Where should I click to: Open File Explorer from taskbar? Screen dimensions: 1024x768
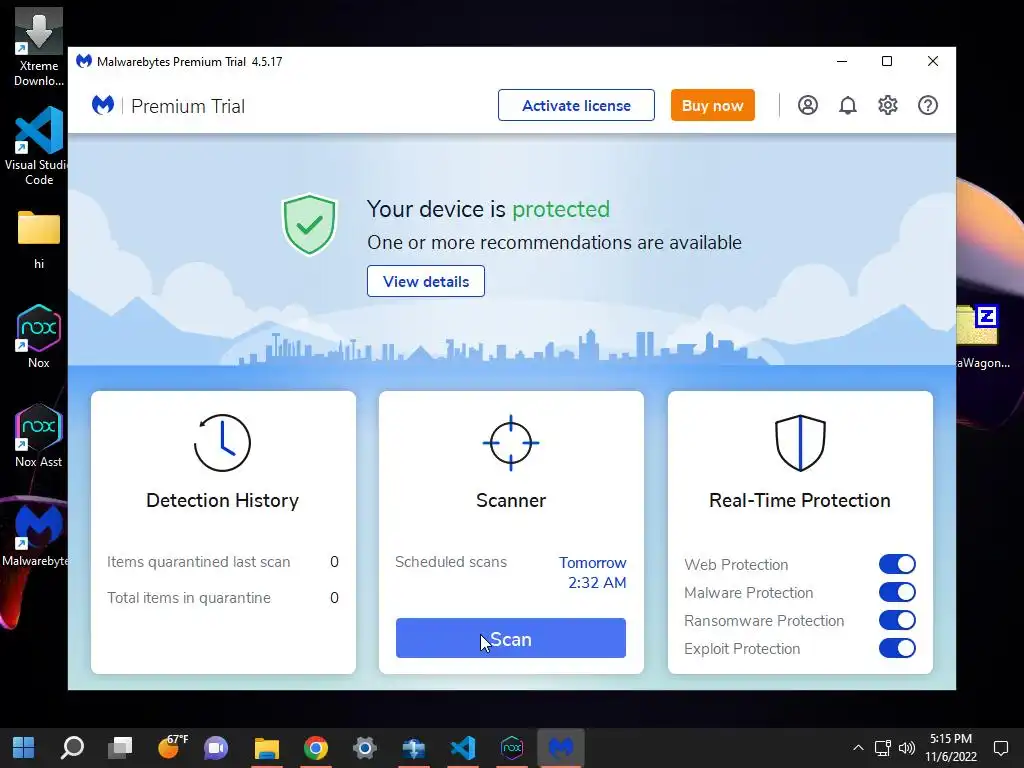(x=266, y=748)
